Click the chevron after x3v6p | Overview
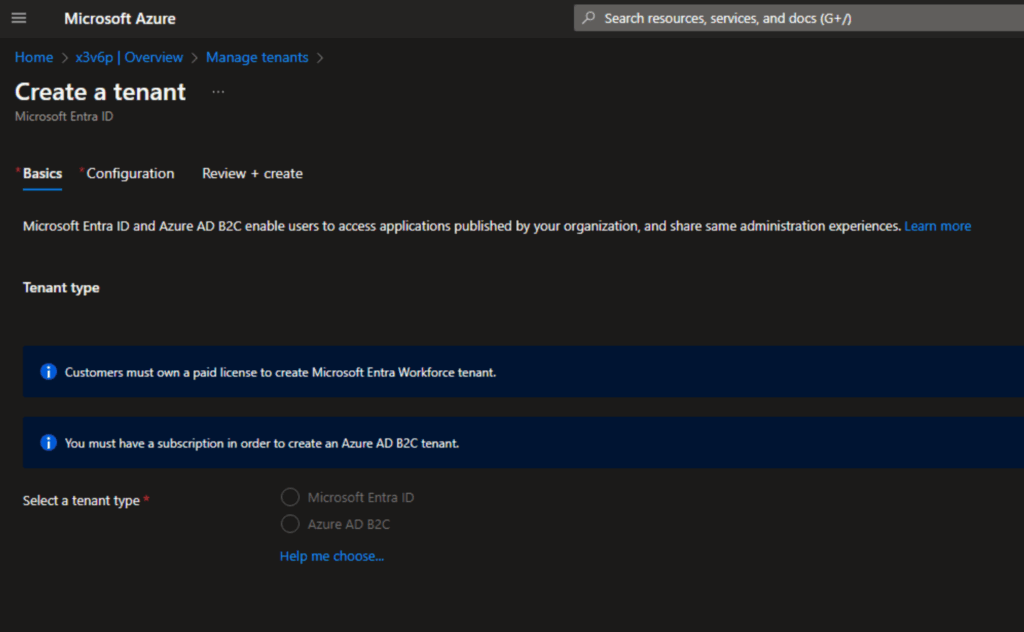Image resolution: width=1024 pixels, height=632 pixels. 195,58
